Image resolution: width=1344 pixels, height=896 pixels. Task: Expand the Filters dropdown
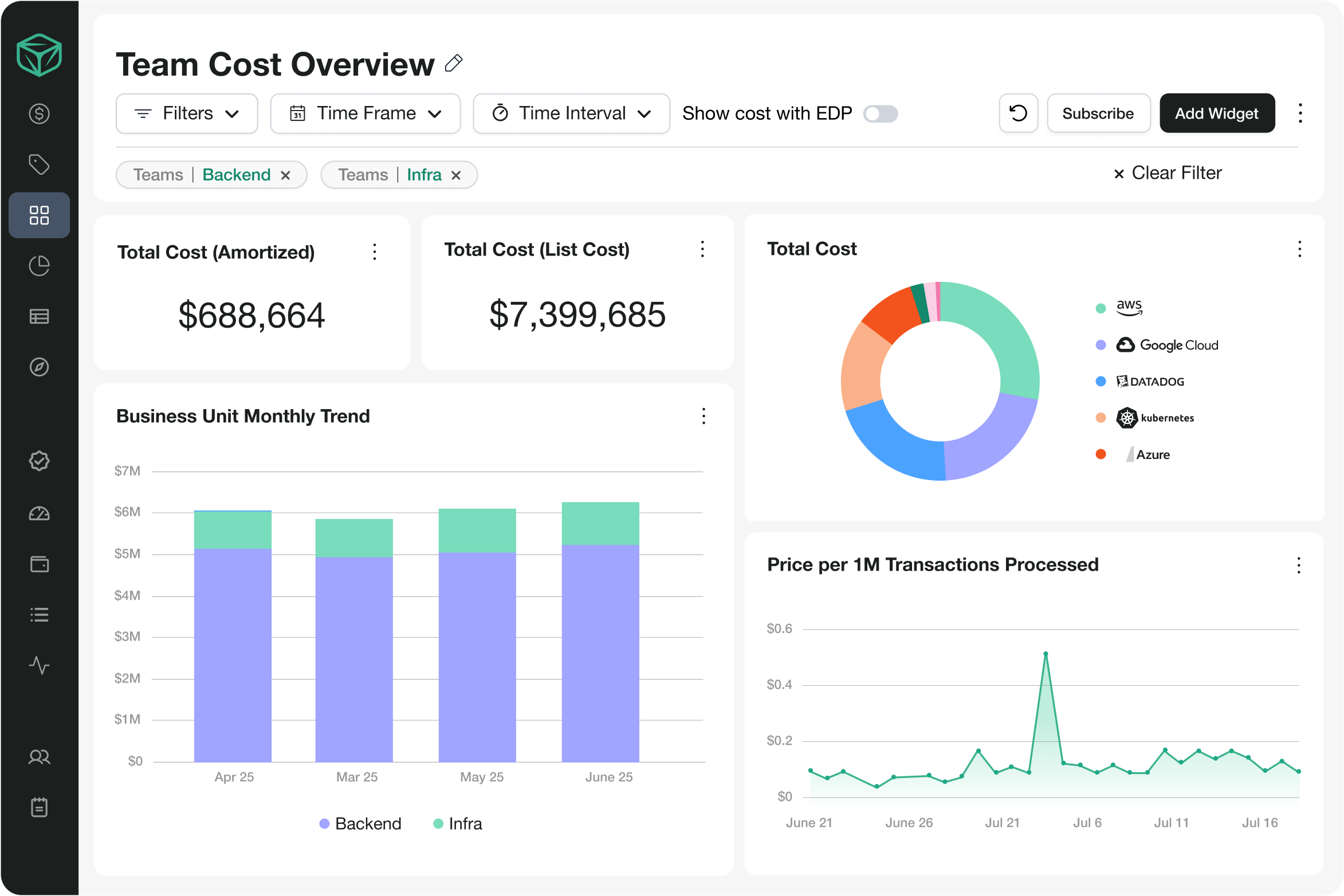point(186,113)
